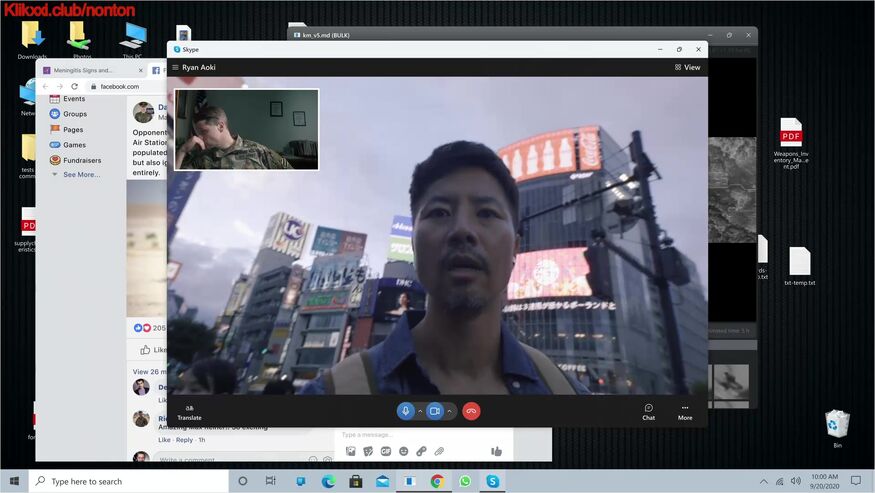Expand microphone options chevron
875x493 pixels.
pyautogui.click(x=420, y=411)
